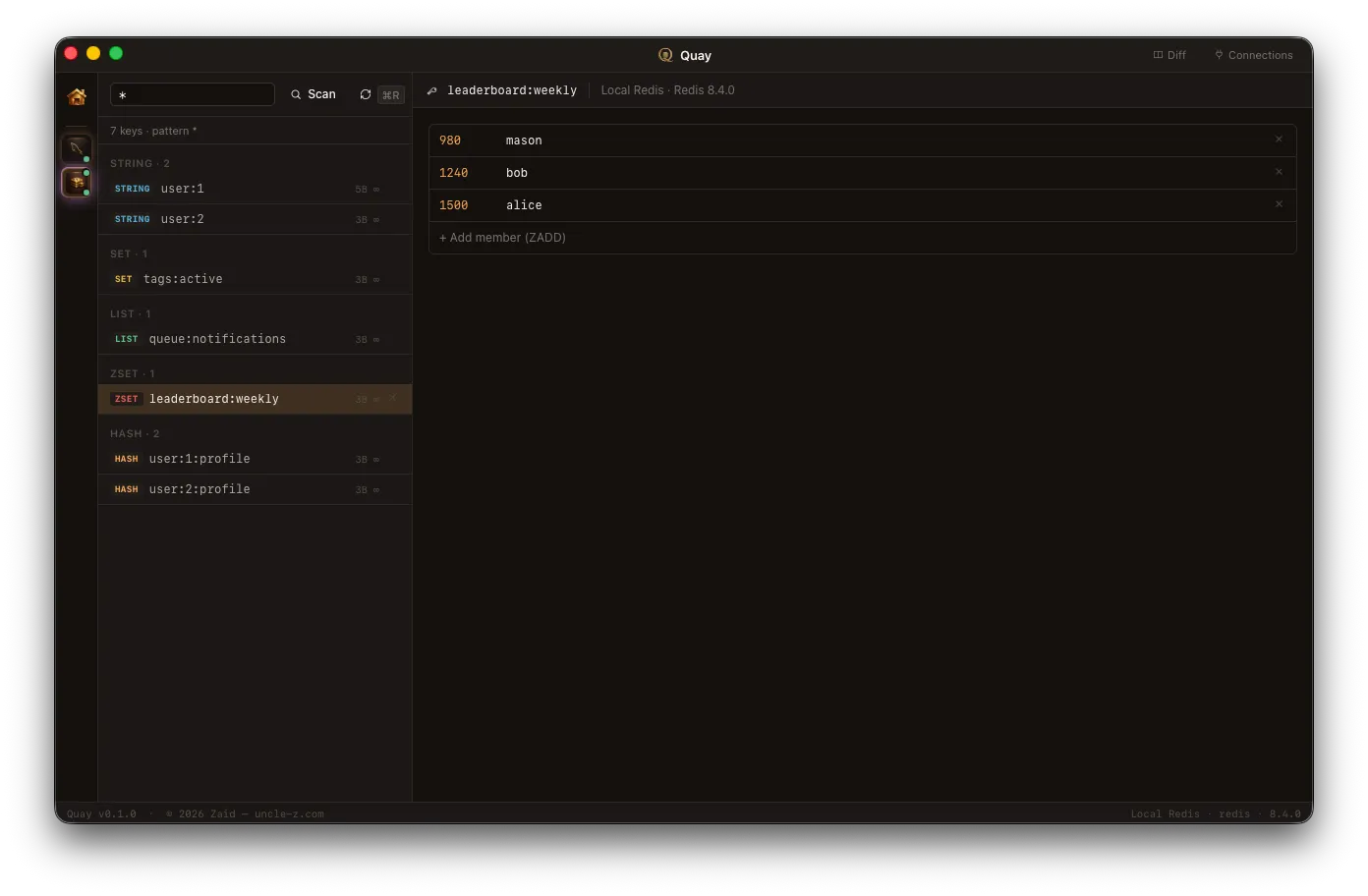1368x896 pixels.
Task: Click the key icon beside leaderboard:weekly header
Action: pyautogui.click(x=431, y=90)
